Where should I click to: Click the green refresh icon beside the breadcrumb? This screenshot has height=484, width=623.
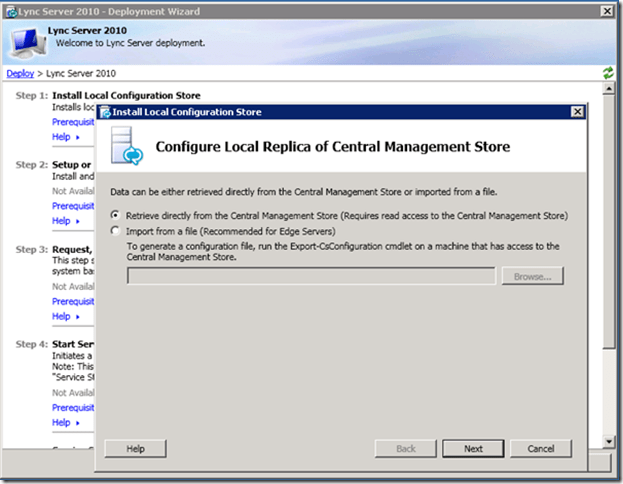608,73
